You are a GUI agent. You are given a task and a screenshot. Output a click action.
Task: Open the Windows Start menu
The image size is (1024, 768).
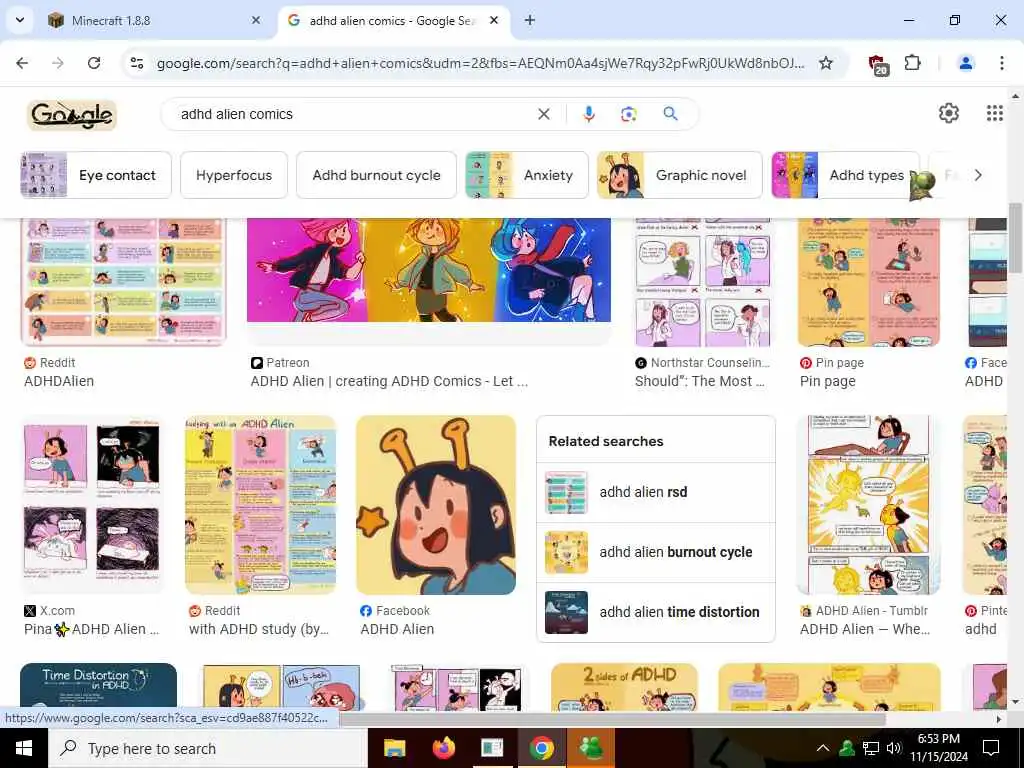pyautogui.click(x=24, y=748)
